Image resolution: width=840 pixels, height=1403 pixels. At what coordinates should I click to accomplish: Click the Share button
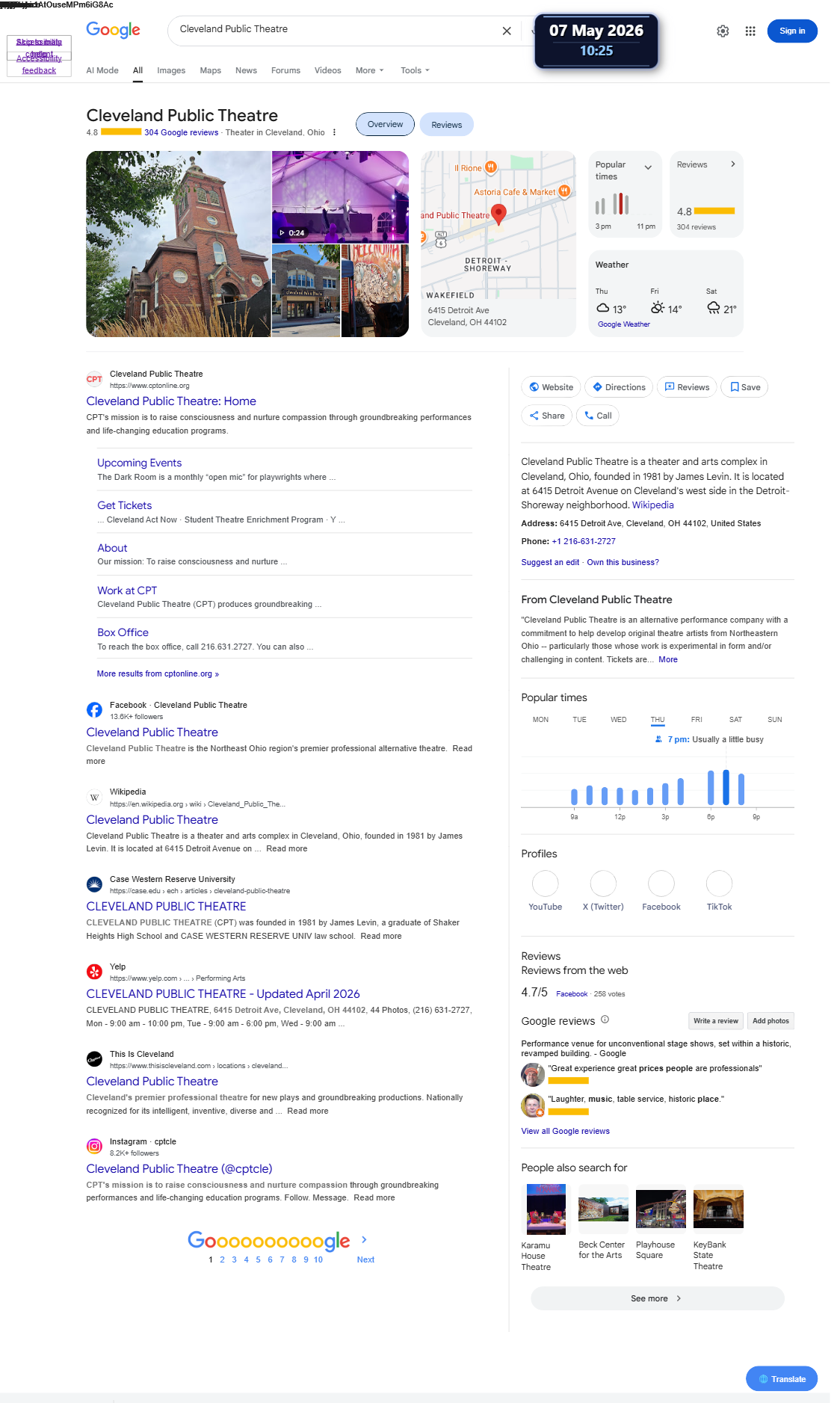coord(547,416)
